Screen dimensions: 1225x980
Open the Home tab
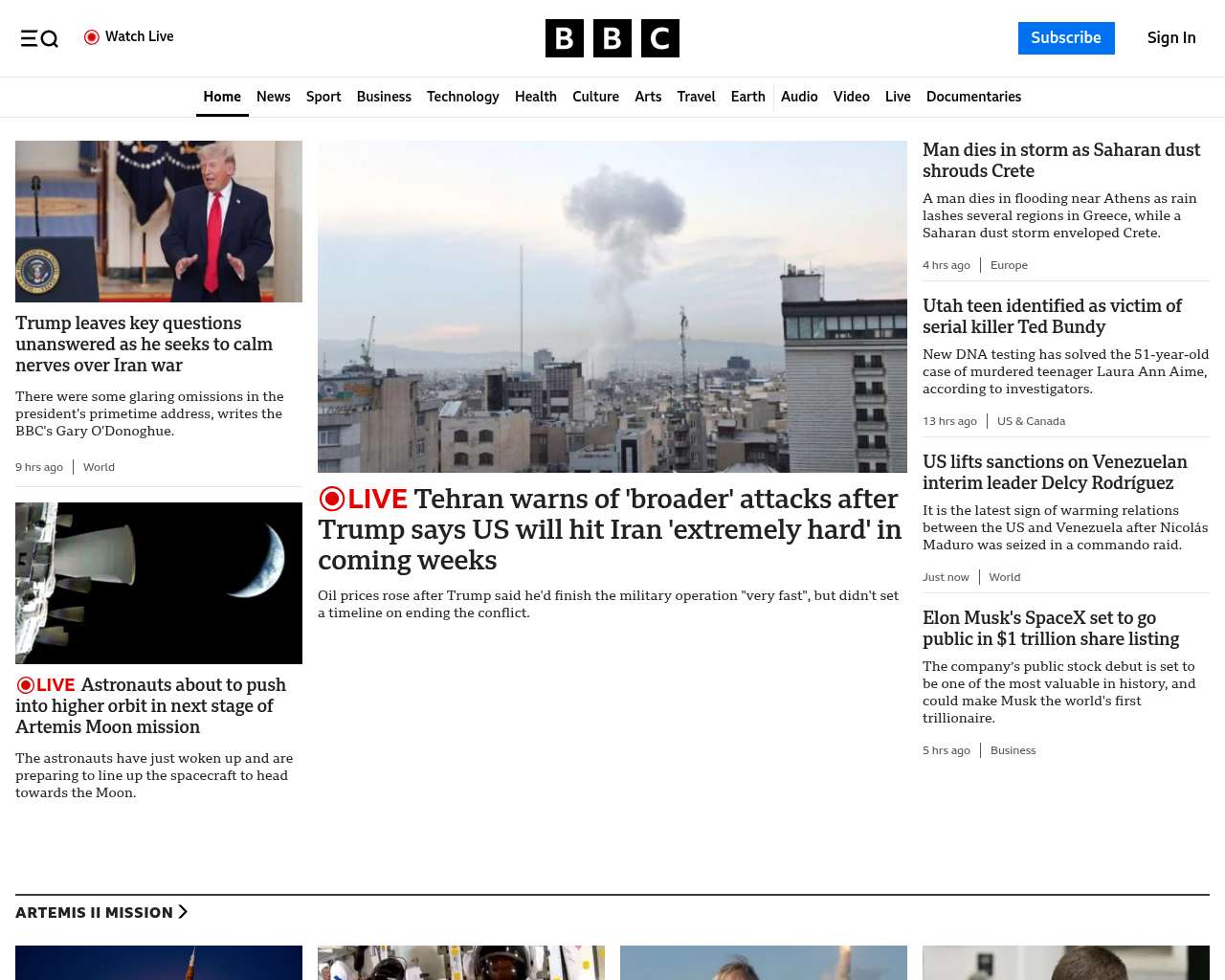222,97
